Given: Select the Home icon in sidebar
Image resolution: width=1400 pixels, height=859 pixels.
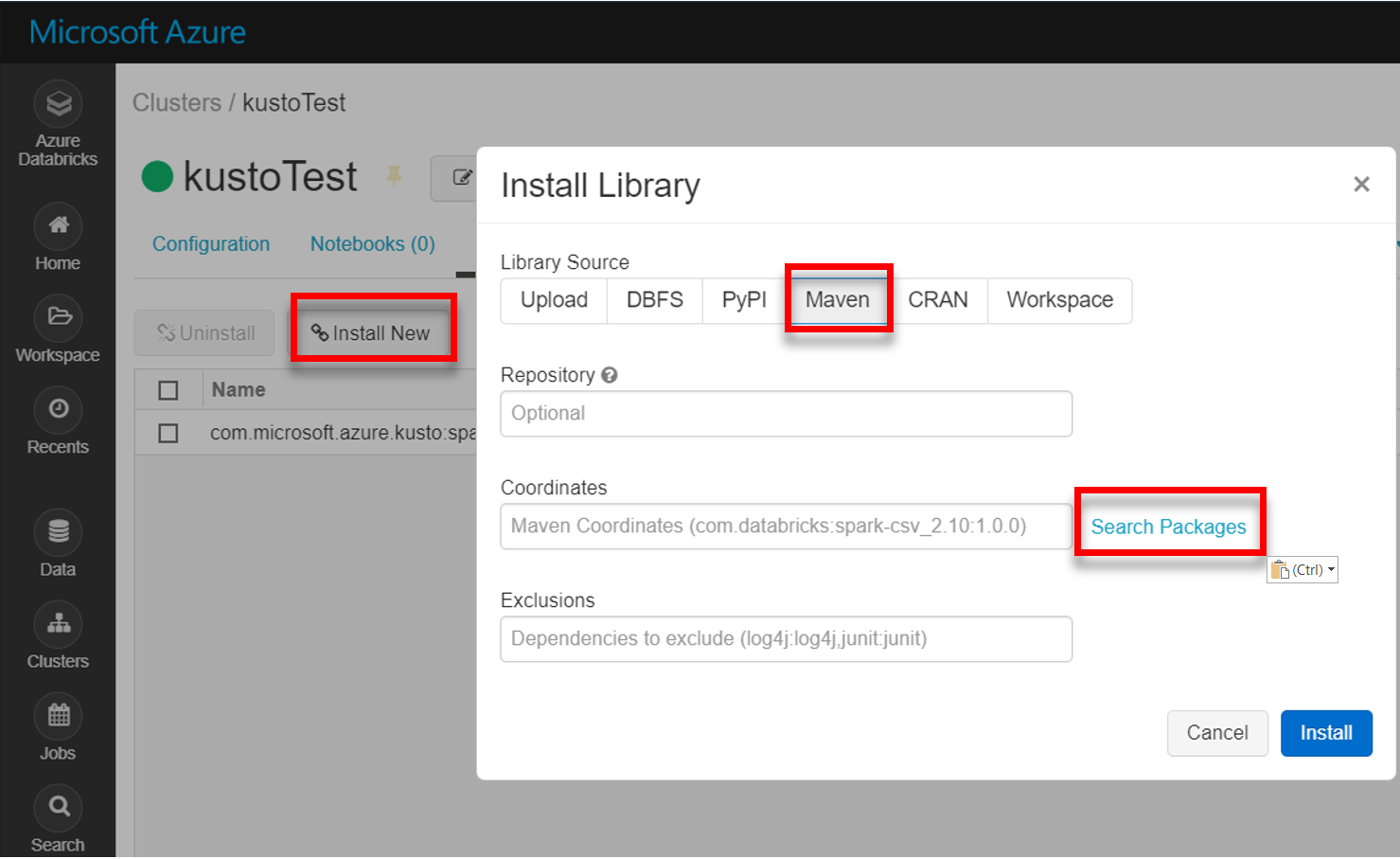Looking at the screenshot, I should (58, 225).
